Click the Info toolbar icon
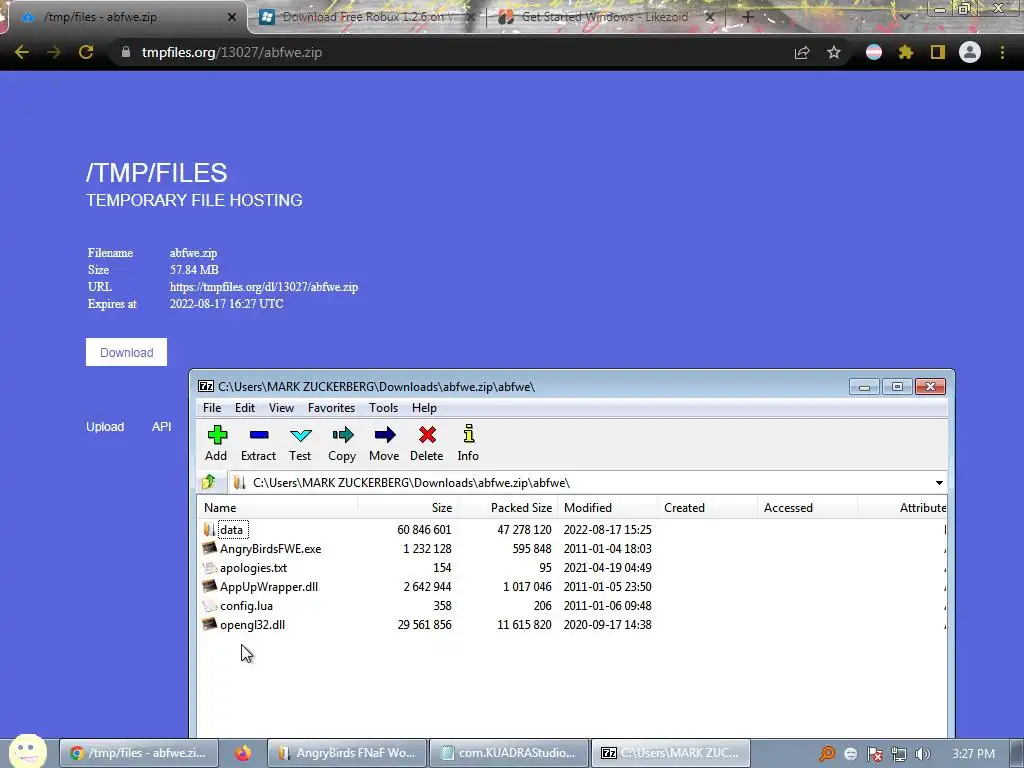1024x768 pixels. tap(468, 443)
